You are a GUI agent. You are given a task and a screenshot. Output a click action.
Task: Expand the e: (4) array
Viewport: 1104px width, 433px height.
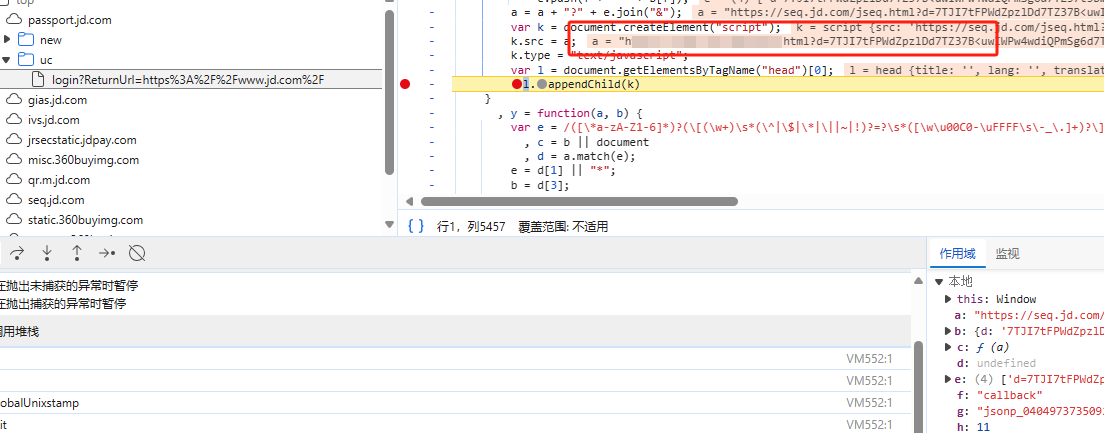948,379
